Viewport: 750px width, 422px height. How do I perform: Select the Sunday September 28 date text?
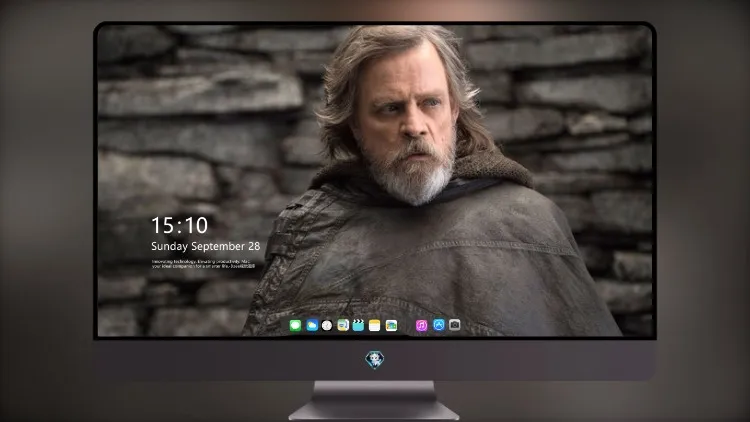[206, 246]
